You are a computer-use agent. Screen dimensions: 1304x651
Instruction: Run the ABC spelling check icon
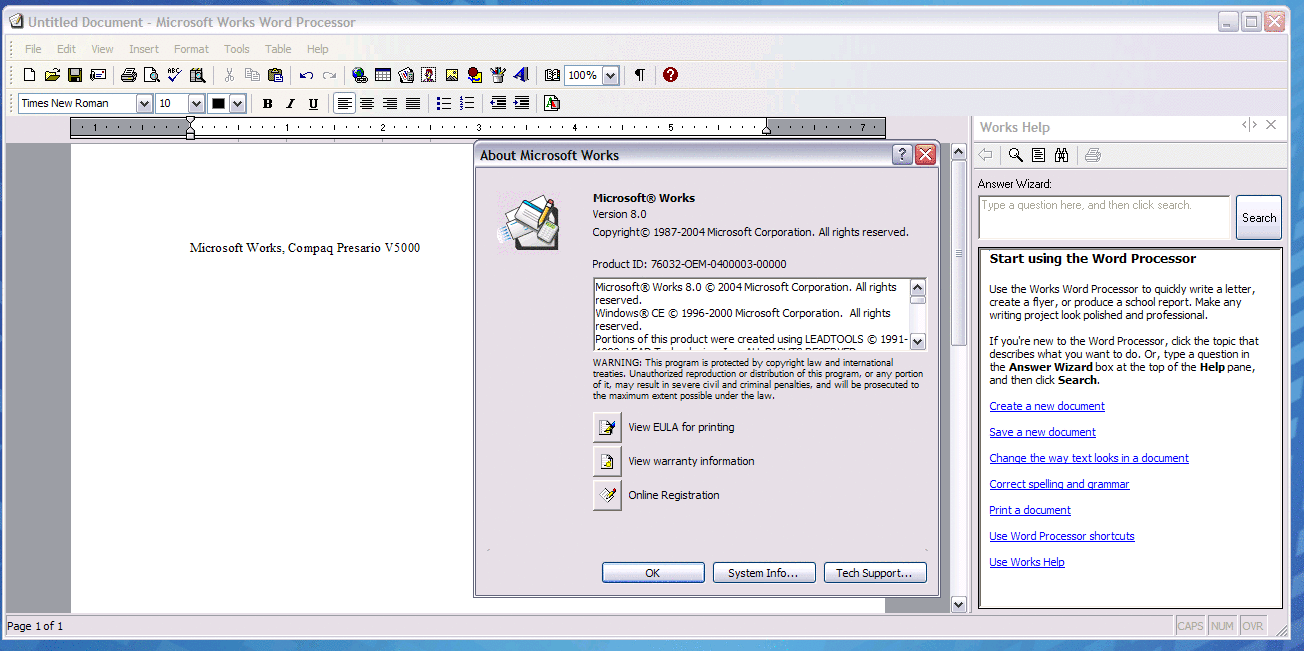coord(174,75)
